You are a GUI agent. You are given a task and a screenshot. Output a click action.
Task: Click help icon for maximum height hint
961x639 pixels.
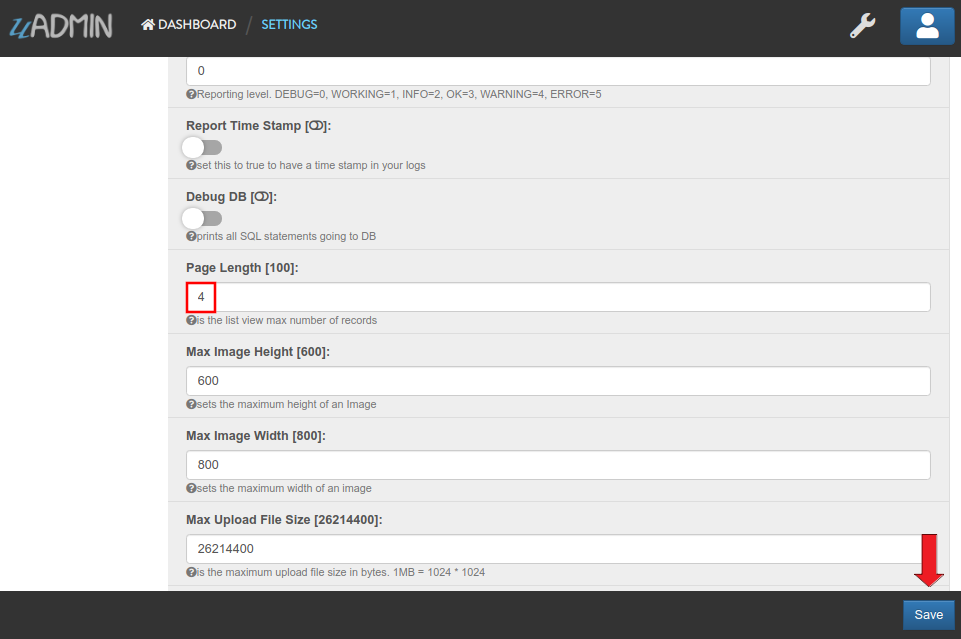191,404
